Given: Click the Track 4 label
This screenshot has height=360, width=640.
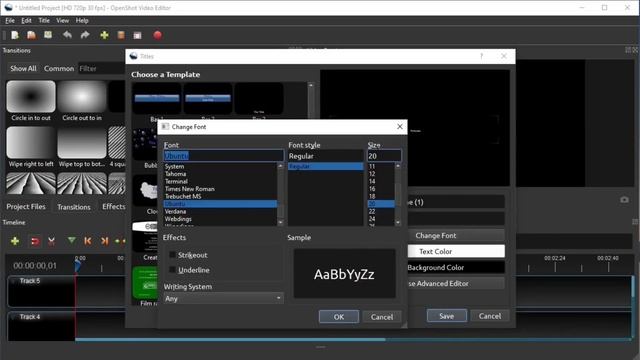Looking at the screenshot, I should 30,317.
